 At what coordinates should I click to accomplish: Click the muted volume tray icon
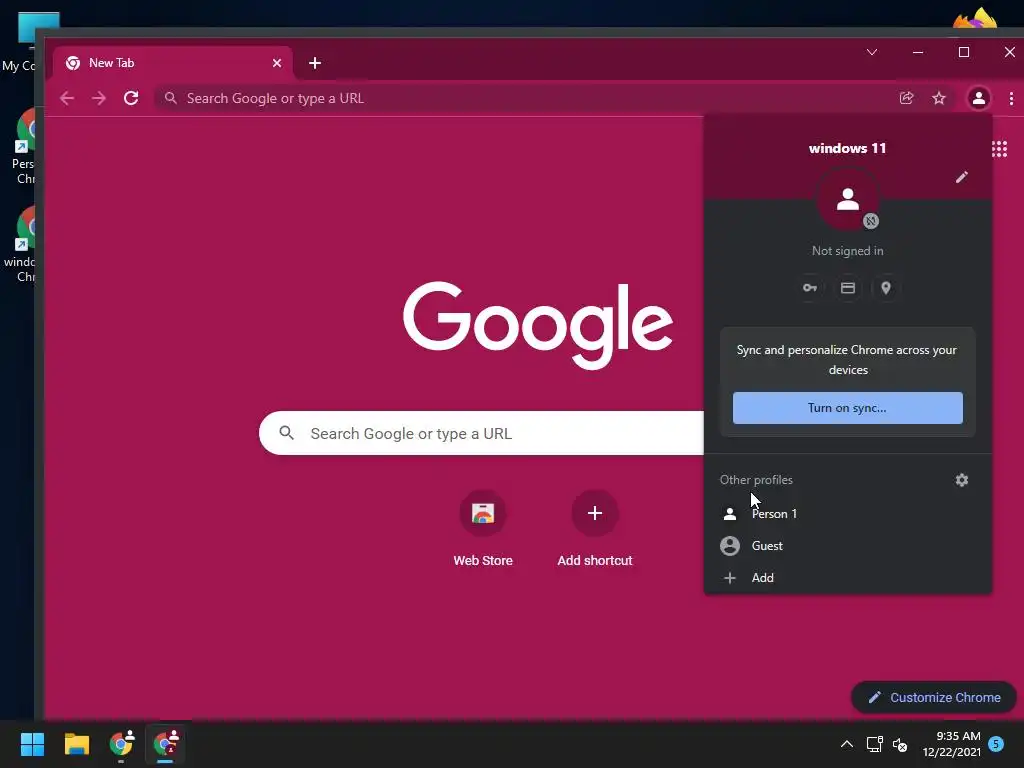900,744
